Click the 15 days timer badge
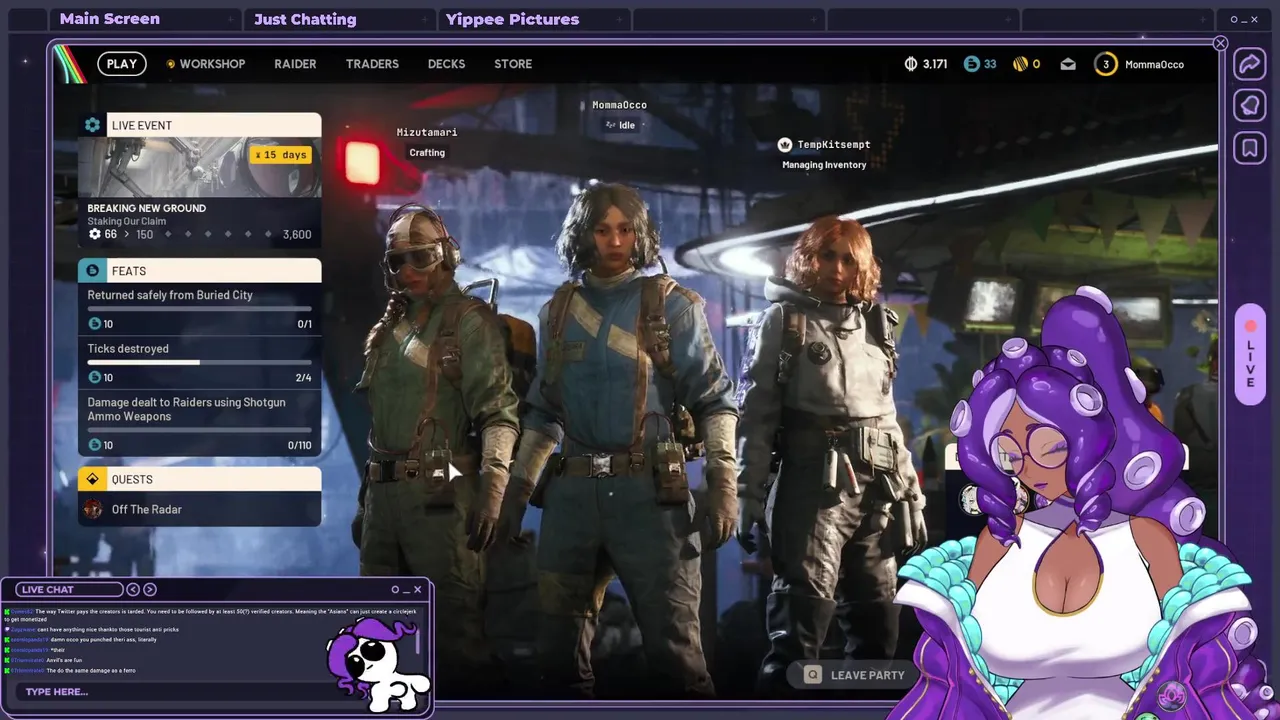Viewport: 1280px width, 720px height. [280, 155]
